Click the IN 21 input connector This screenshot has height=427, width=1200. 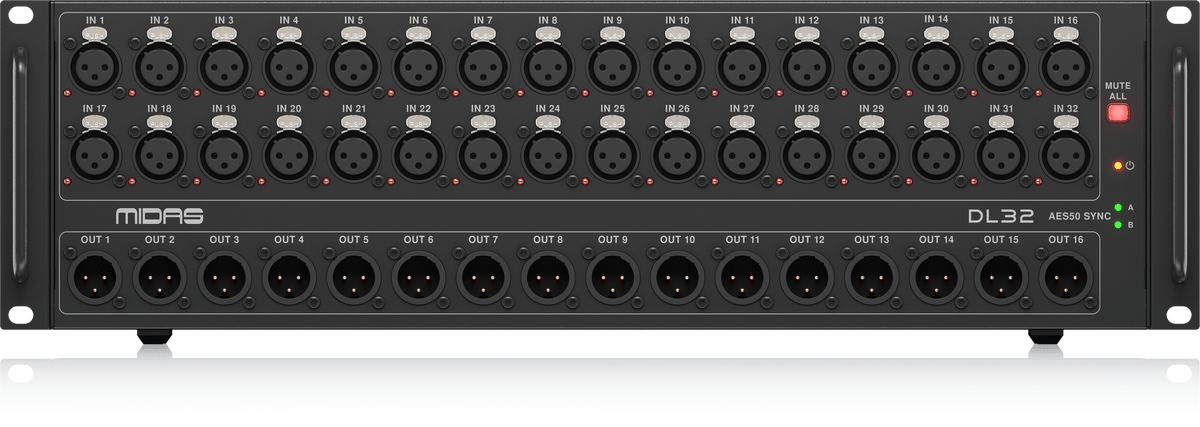(x=354, y=154)
